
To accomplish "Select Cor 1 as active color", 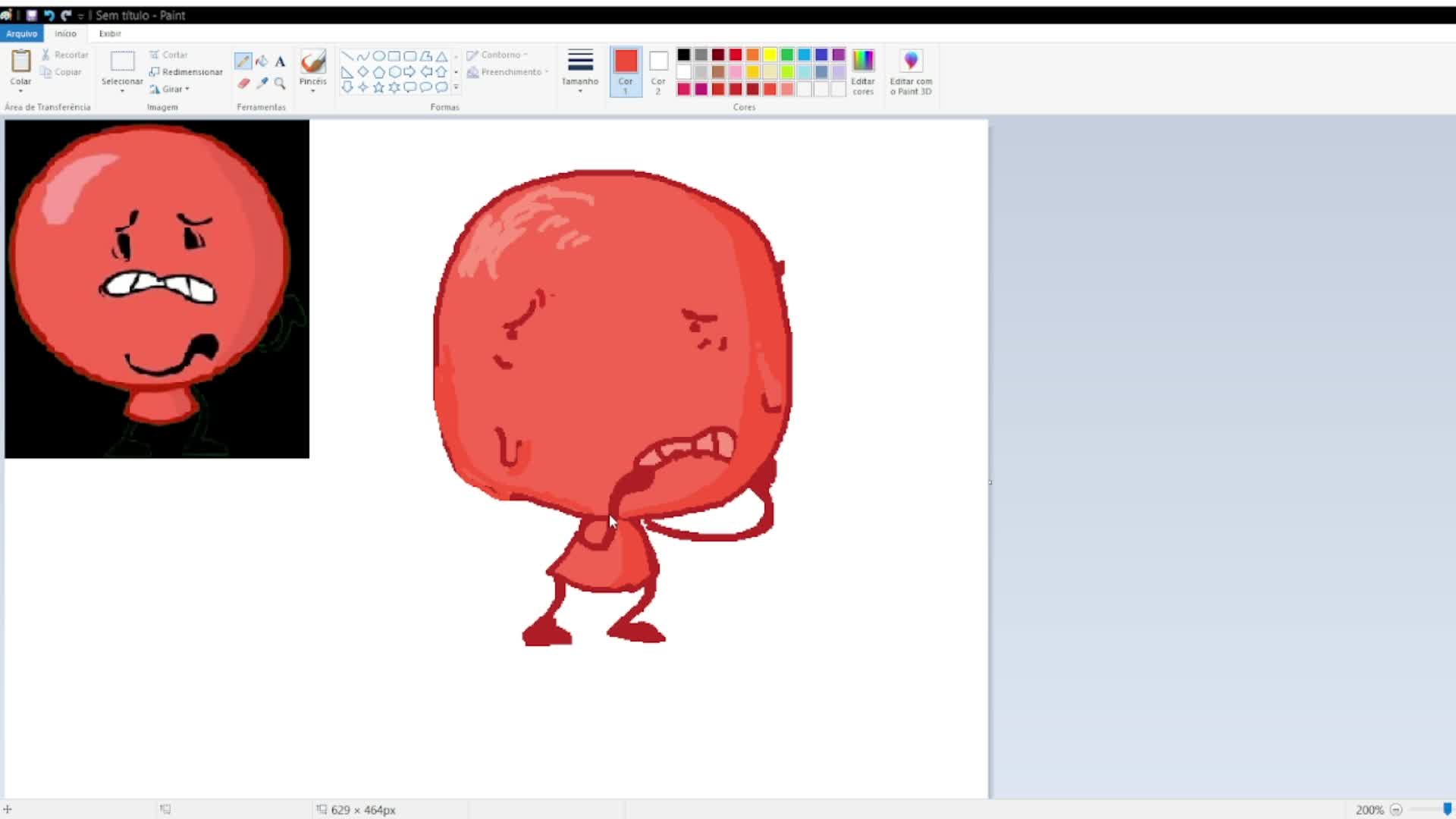I will 626,72.
